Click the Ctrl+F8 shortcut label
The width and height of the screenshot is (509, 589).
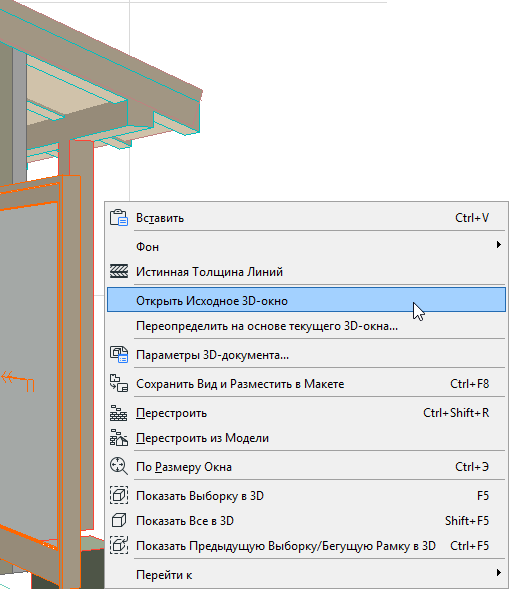[x=470, y=384]
